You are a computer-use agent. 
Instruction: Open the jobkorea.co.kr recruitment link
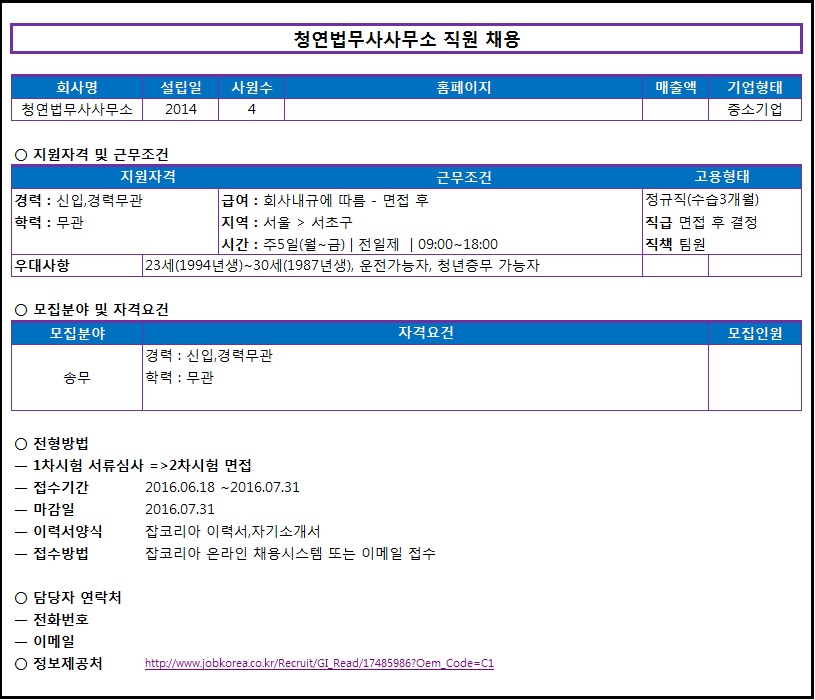[319, 664]
